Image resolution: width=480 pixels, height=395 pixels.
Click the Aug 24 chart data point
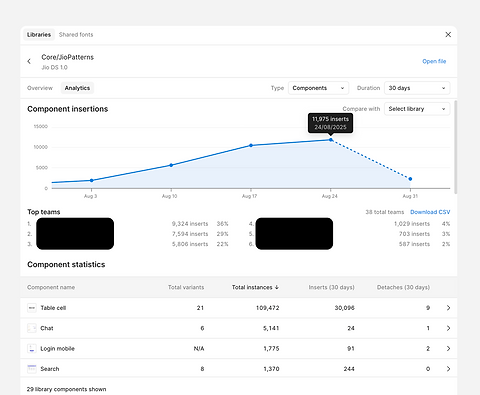[331, 140]
